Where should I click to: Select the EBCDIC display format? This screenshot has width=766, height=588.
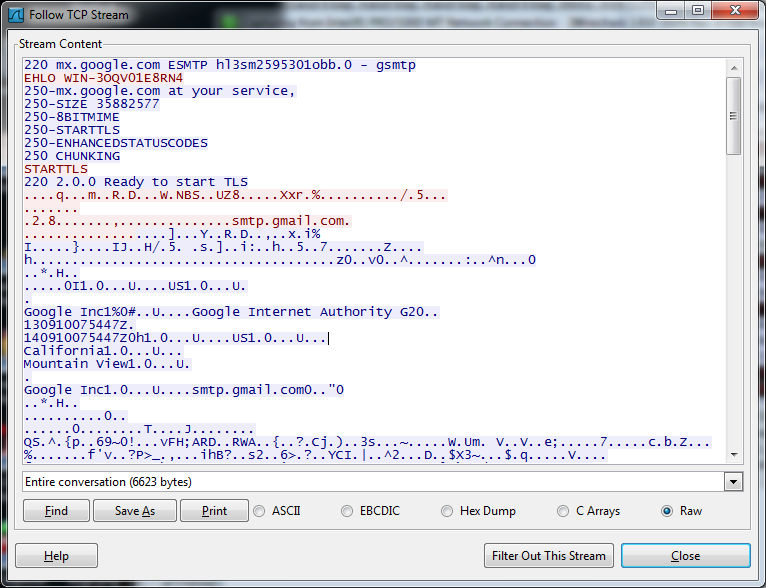pyautogui.click(x=347, y=511)
